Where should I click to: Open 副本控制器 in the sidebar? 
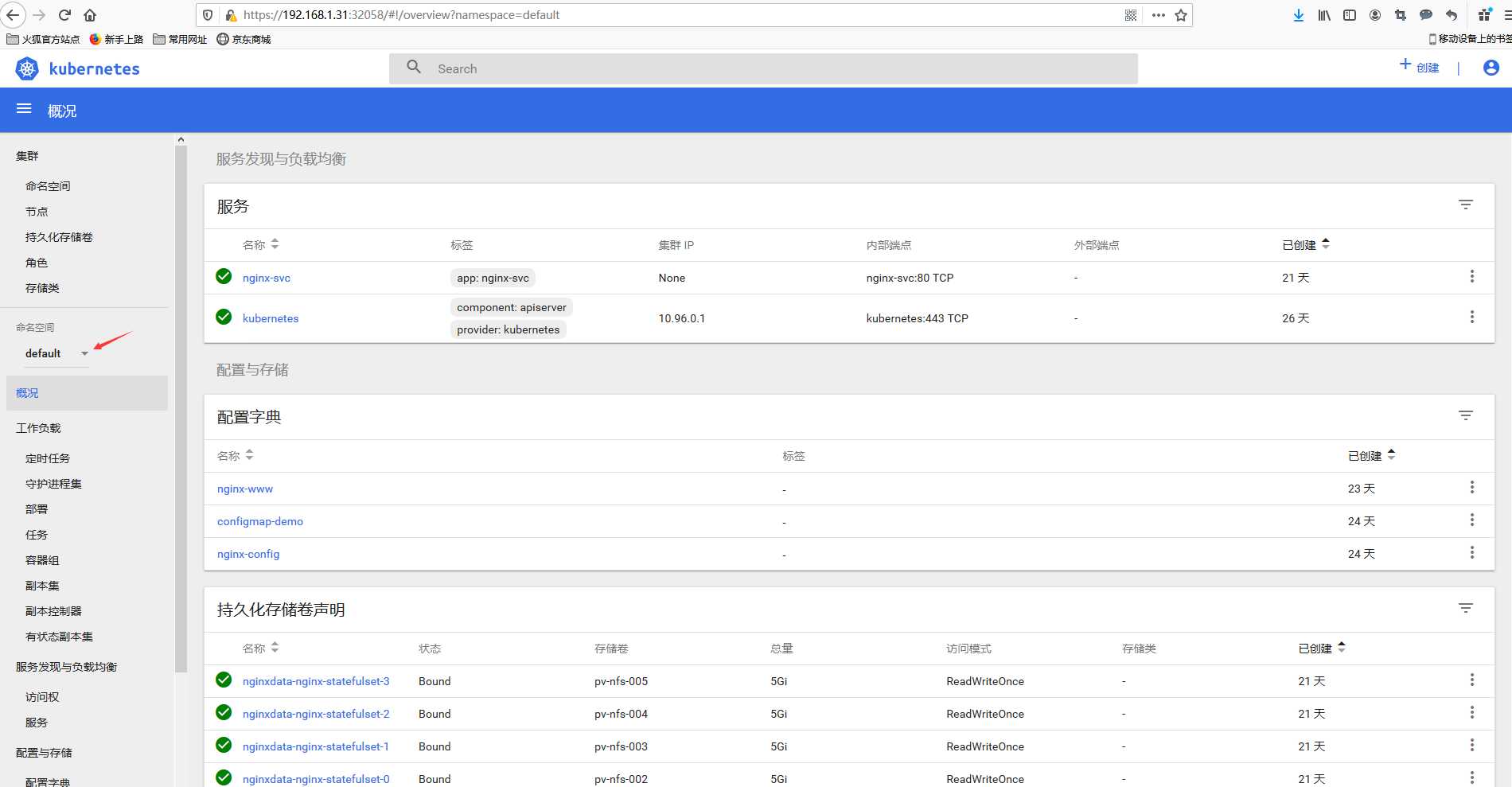pyautogui.click(x=53, y=611)
